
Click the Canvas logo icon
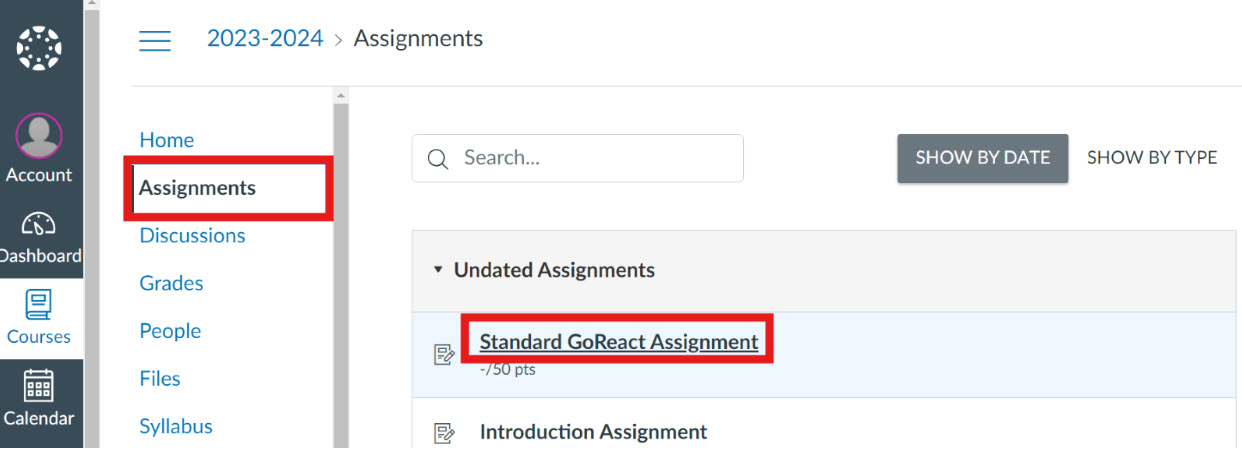(39, 48)
